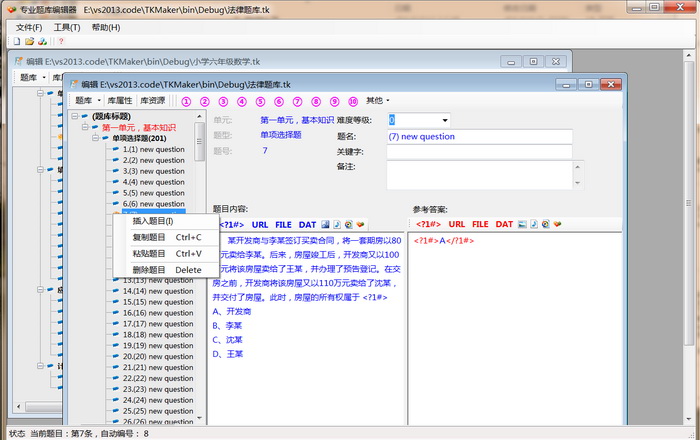
Task: Open the 题库 dropdown menu in the front window
Action: (88, 101)
